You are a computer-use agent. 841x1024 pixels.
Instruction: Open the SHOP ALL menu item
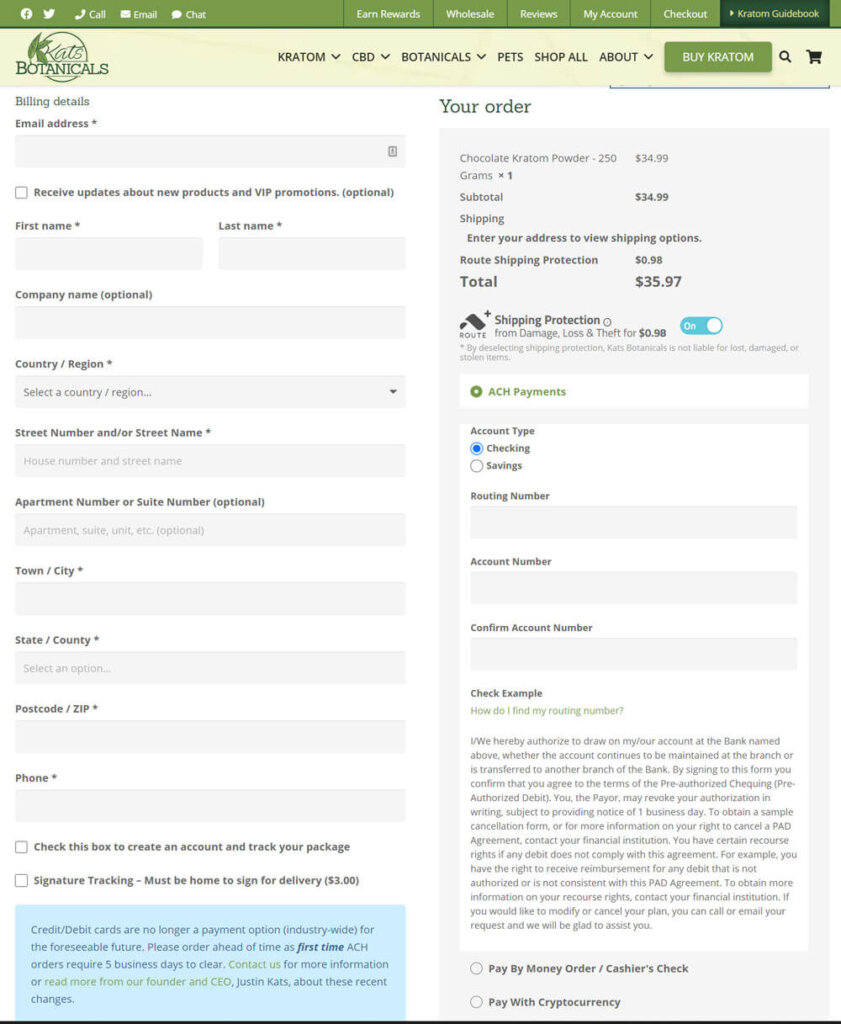pos(561,57)
